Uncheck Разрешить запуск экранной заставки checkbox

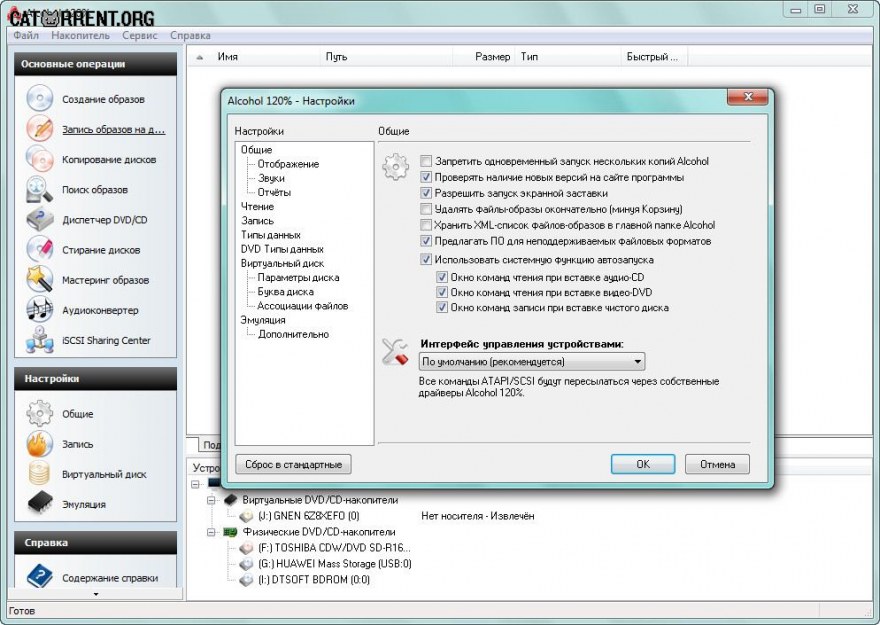pyautogui.click(x=426, y=193)
